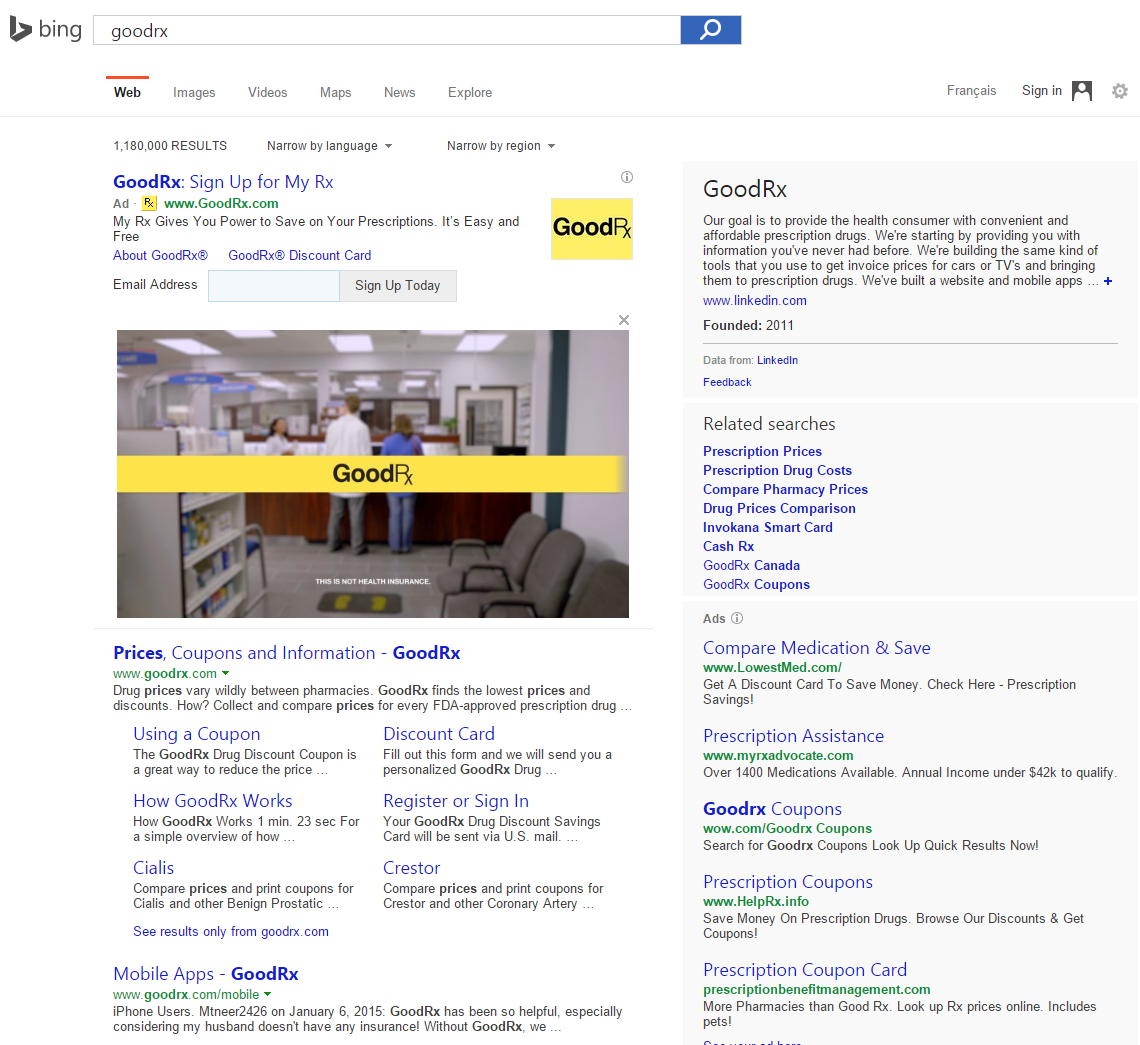The height and width of the screenshot is (1045, 1140).
Task: Click the Sign in profile avatar icon
Action: point(1082,91)
